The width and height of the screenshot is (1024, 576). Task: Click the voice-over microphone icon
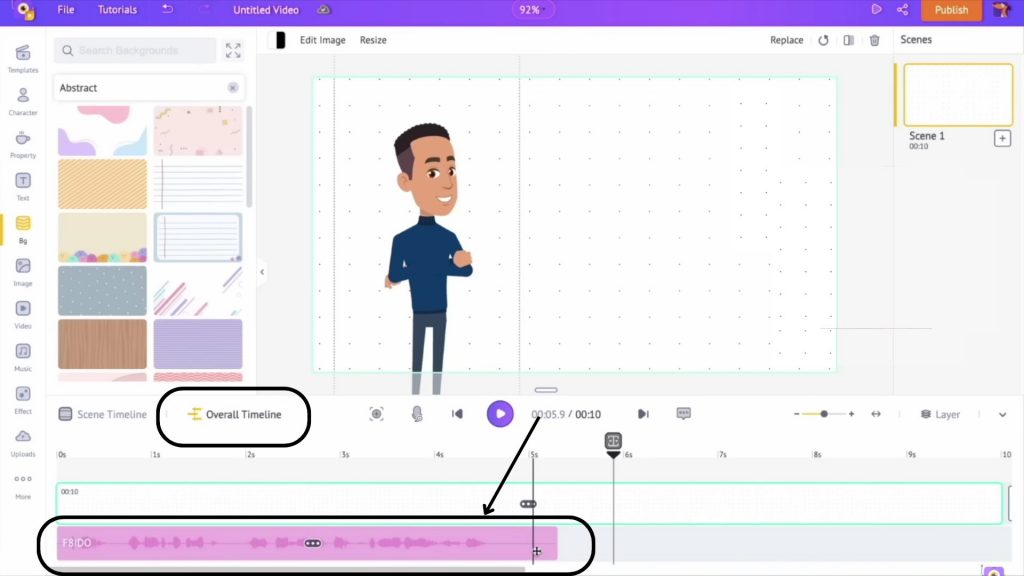[x=417, y=414]
